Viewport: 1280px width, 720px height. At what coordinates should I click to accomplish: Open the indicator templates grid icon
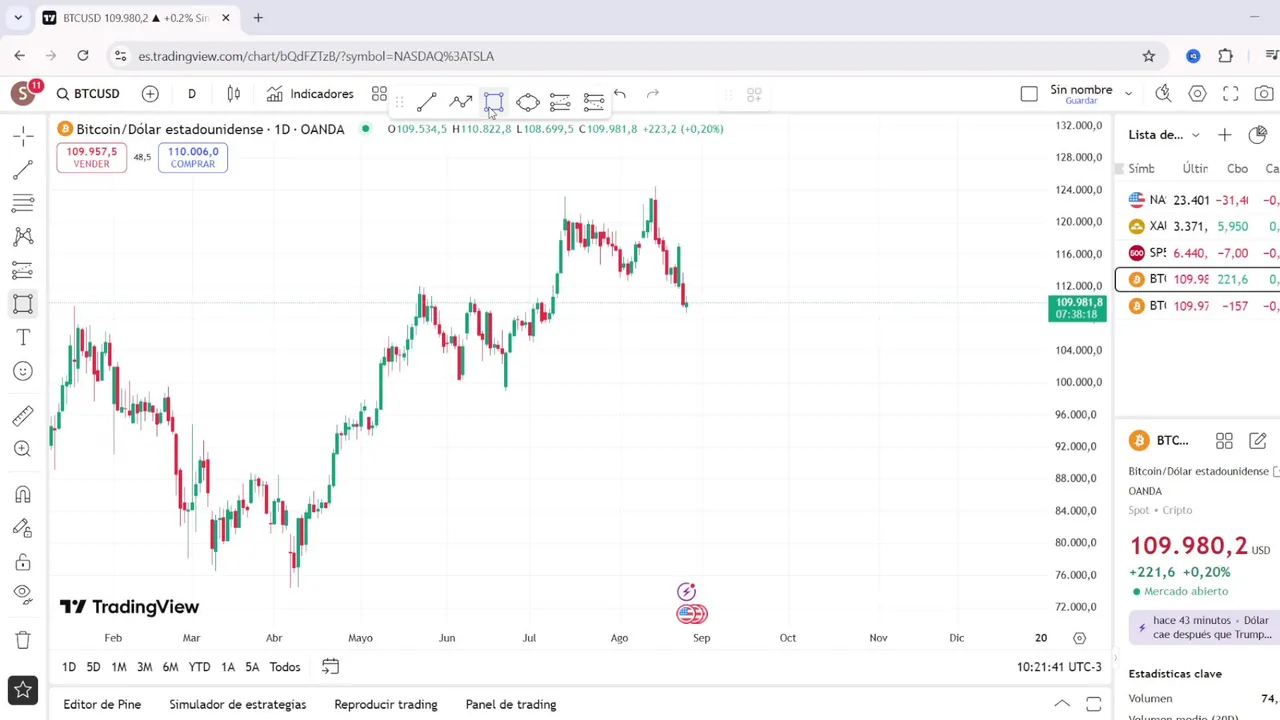(x=379, y=94)
